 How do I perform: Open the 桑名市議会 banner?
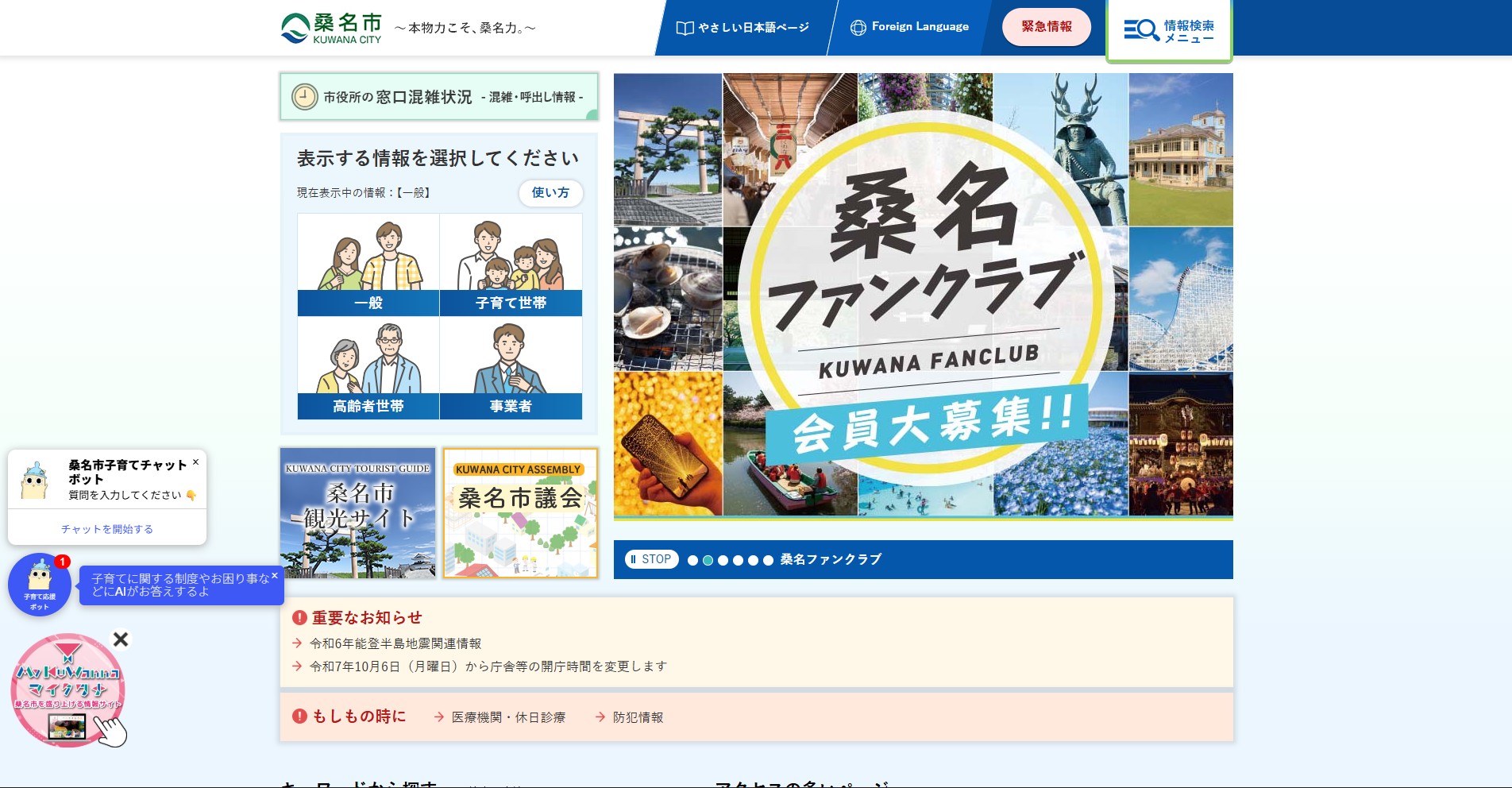coord(520,513)
